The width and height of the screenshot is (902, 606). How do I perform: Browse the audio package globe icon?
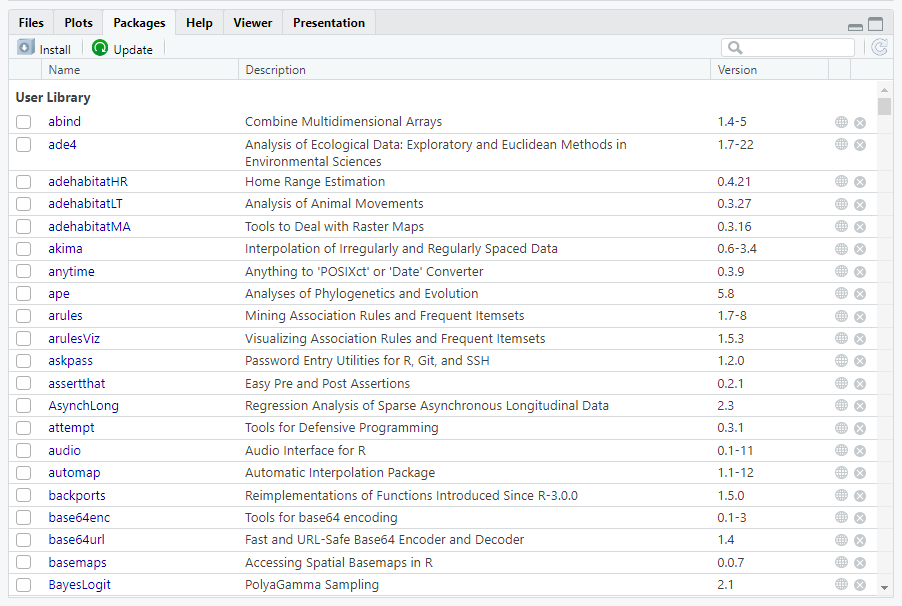[x=841, y=451]
